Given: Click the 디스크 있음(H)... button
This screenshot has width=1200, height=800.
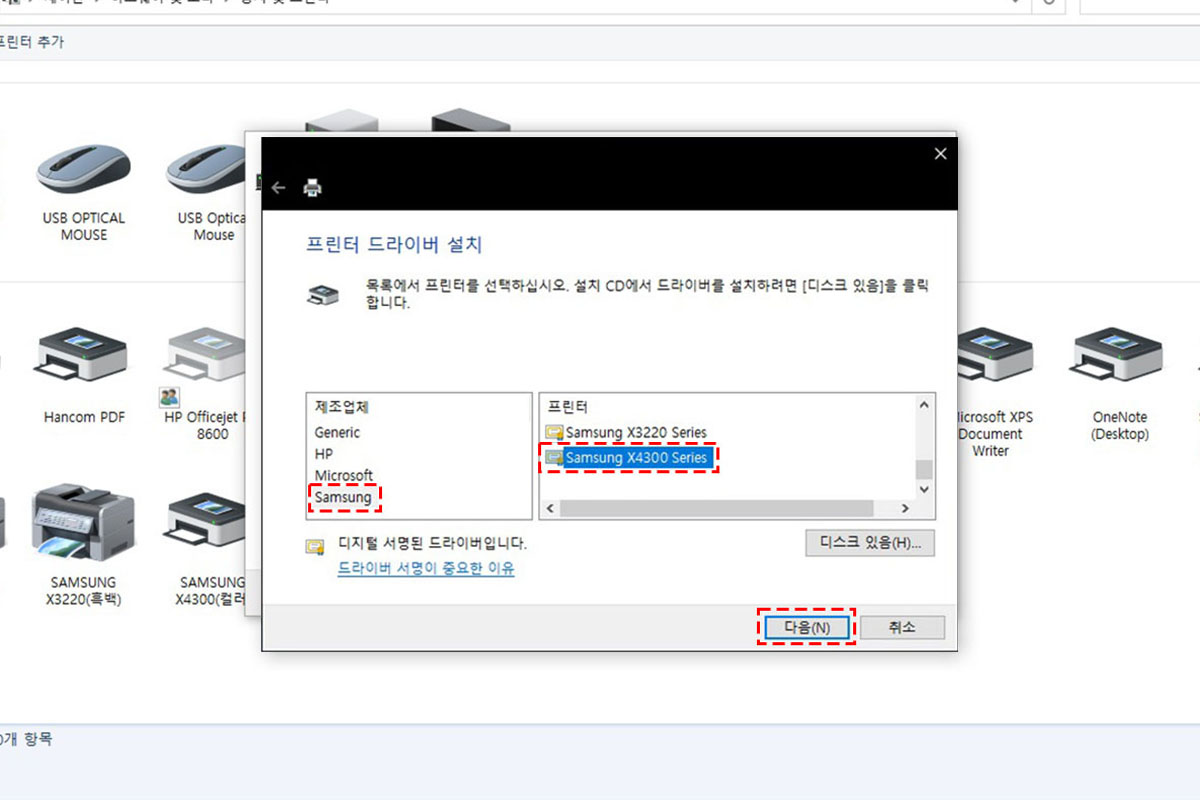Looking at the screenshot, I should click(870, 543).
